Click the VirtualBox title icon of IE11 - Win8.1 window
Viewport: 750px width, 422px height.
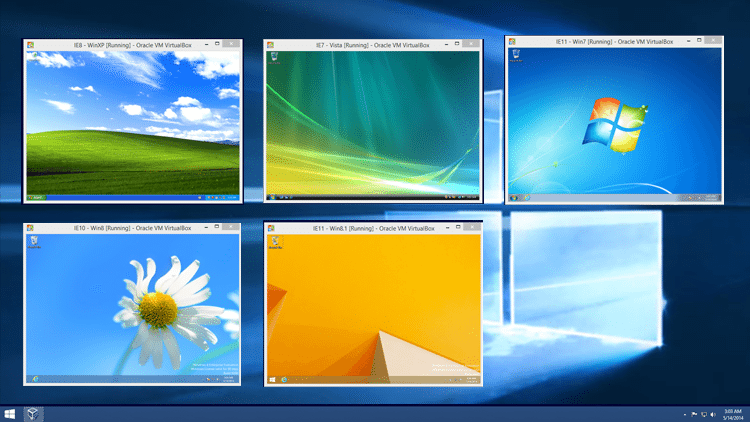point(271,228)
